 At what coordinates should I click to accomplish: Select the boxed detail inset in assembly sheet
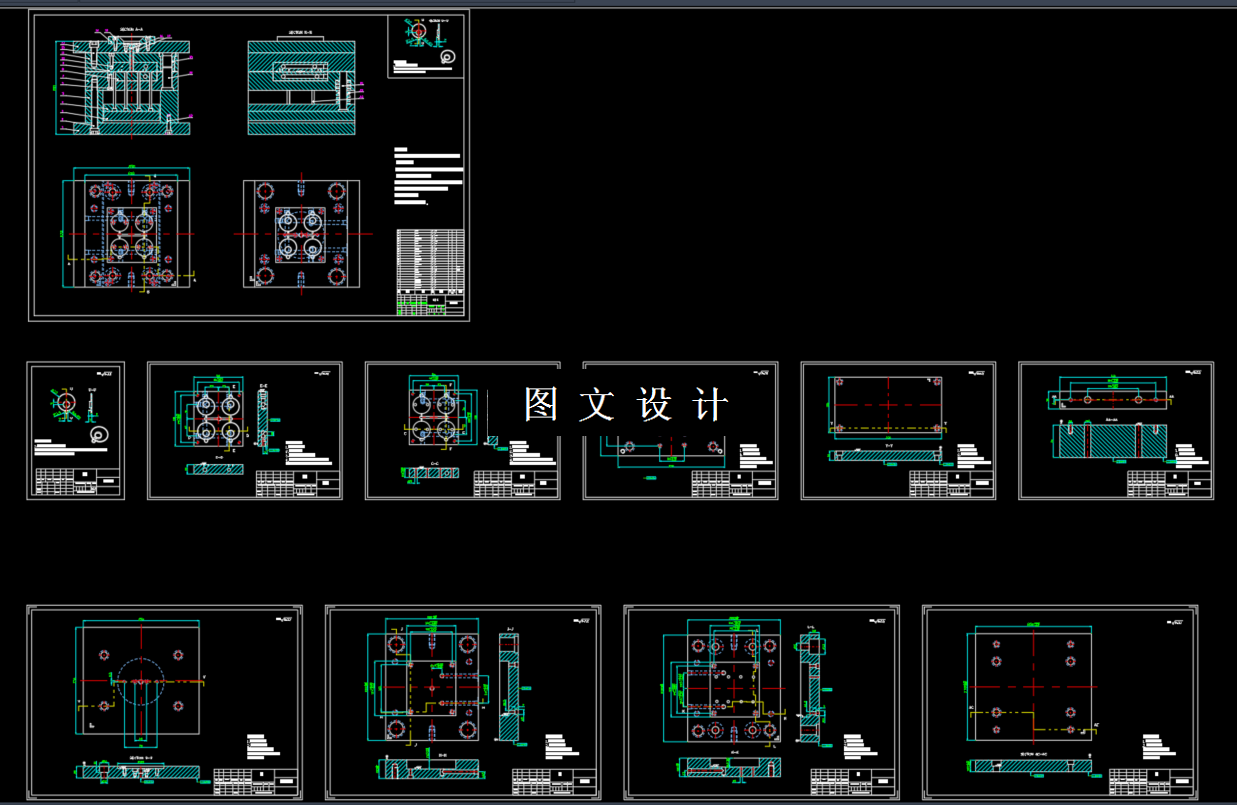click(x=426, y=46)
